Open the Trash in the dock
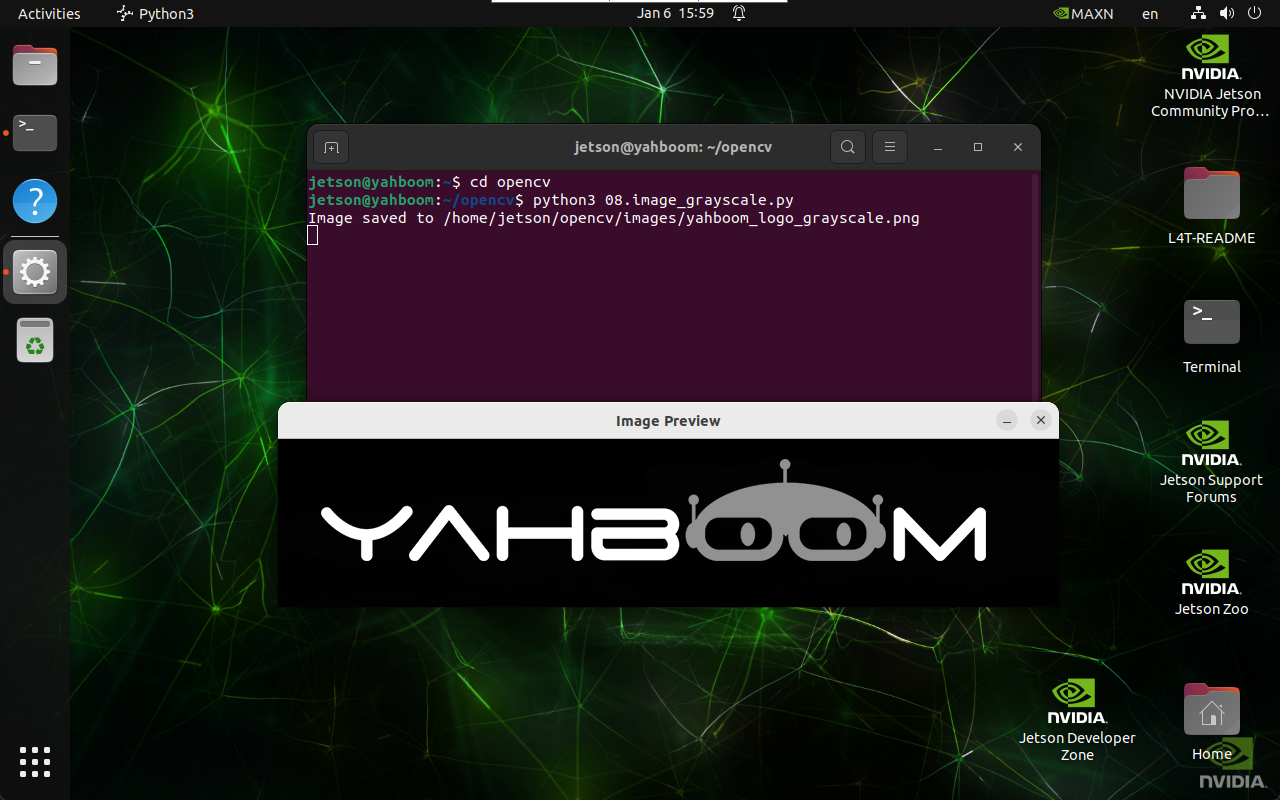Viewport: 1280px width, 800px height. (x=35, y=341)
